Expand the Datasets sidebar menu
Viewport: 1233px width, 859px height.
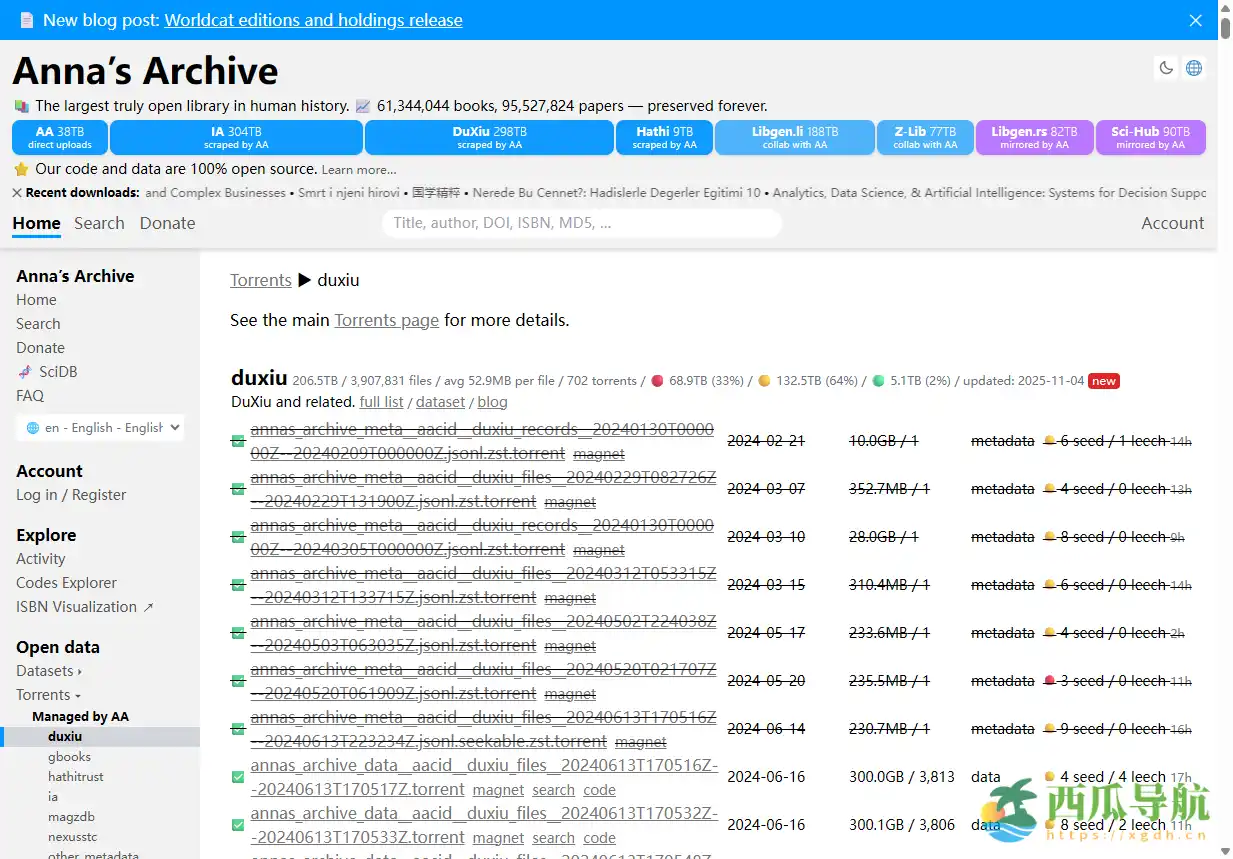pos(49,671)
